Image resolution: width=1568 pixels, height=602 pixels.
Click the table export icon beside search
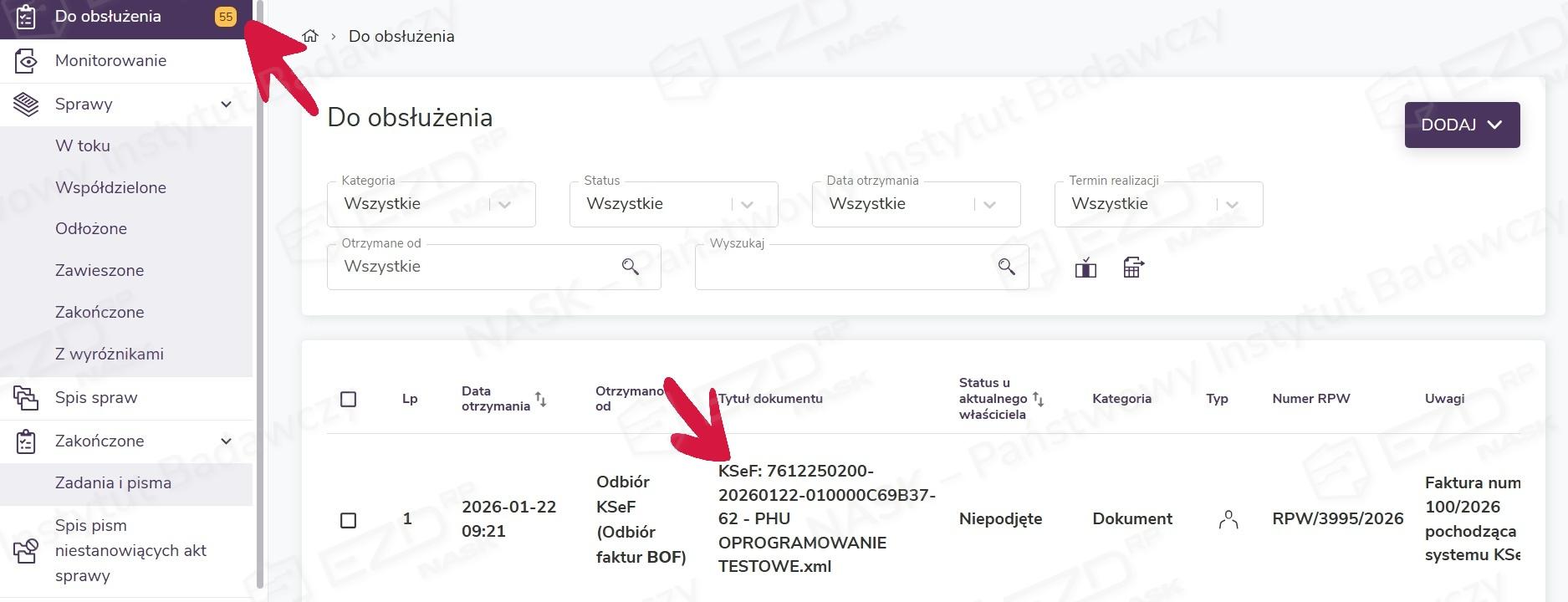tap(1133, 268)
